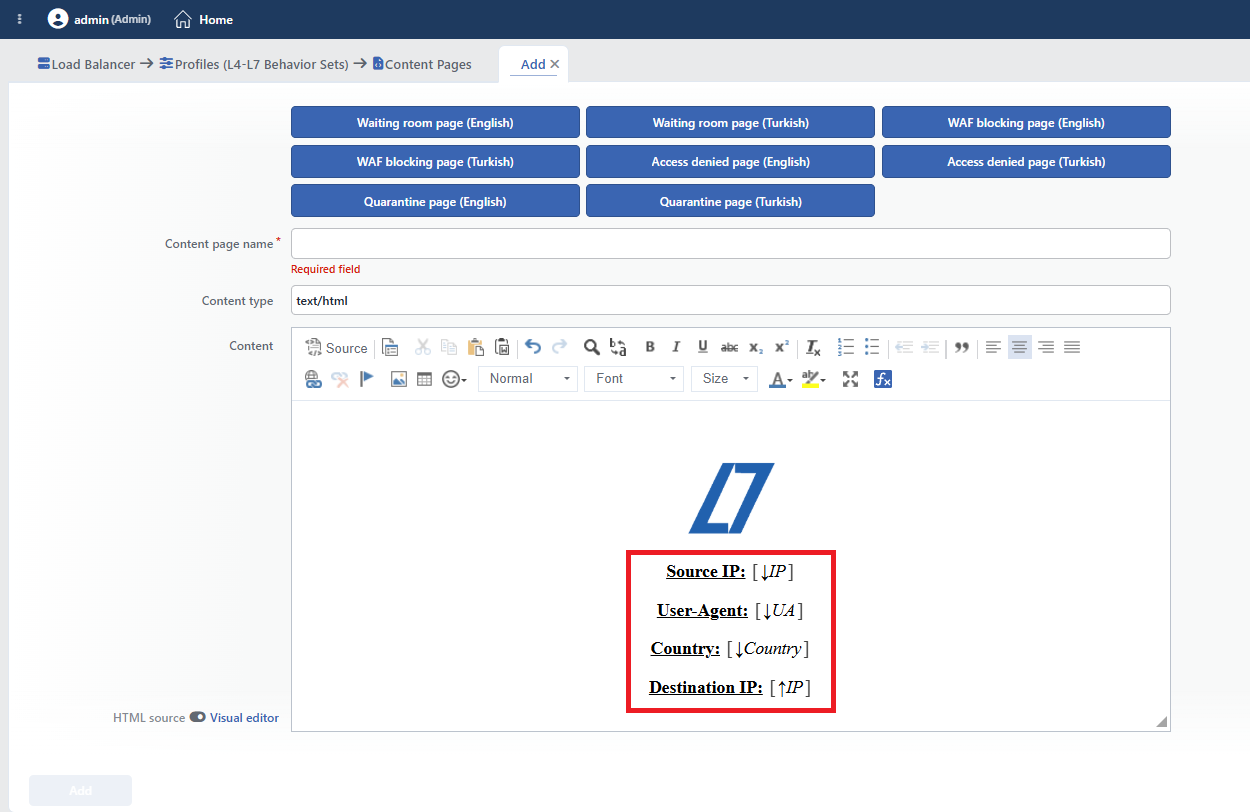The height and width of the screenshot is (812, 1250).
Task: Toggle italic formatting
Action: tap(676, 347)
